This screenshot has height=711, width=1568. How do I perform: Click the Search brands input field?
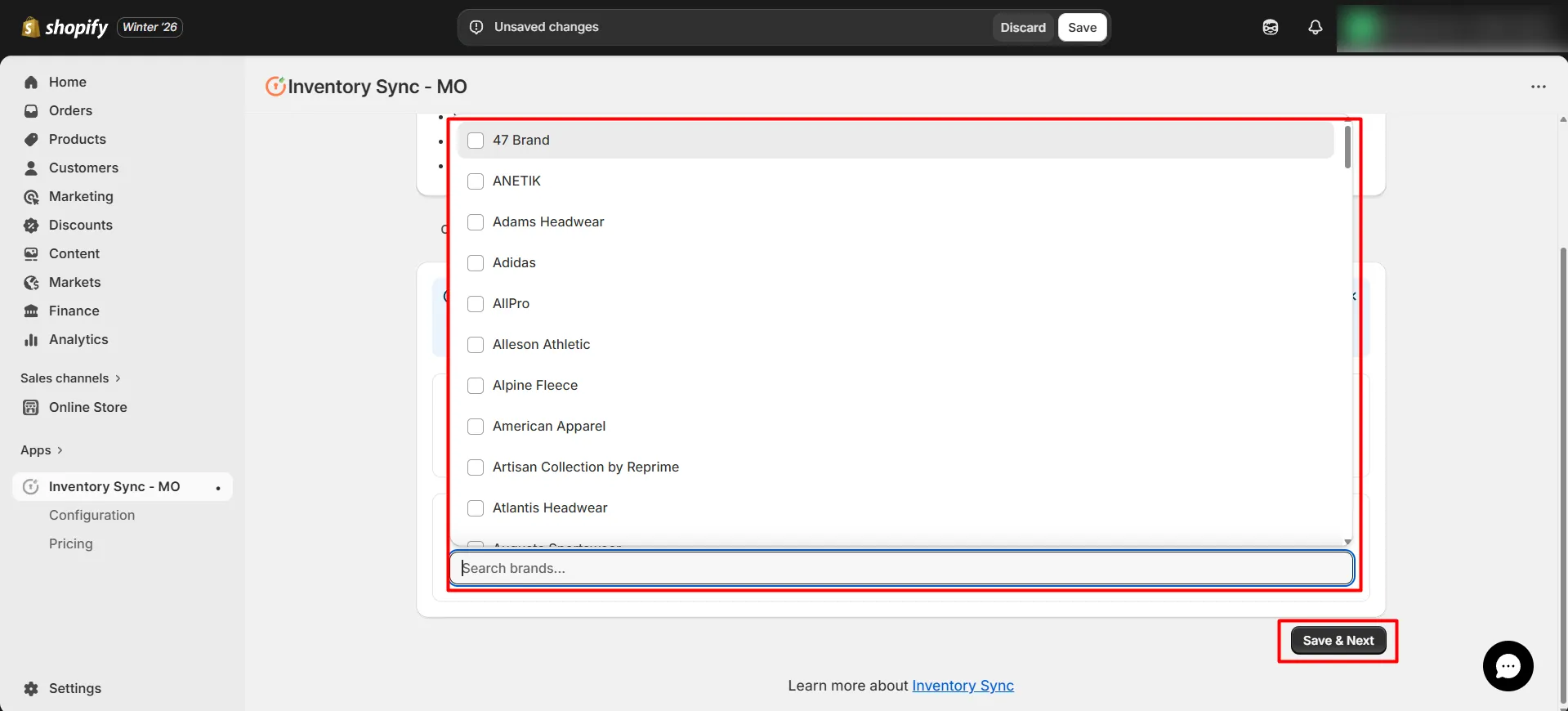coord(901,568)
